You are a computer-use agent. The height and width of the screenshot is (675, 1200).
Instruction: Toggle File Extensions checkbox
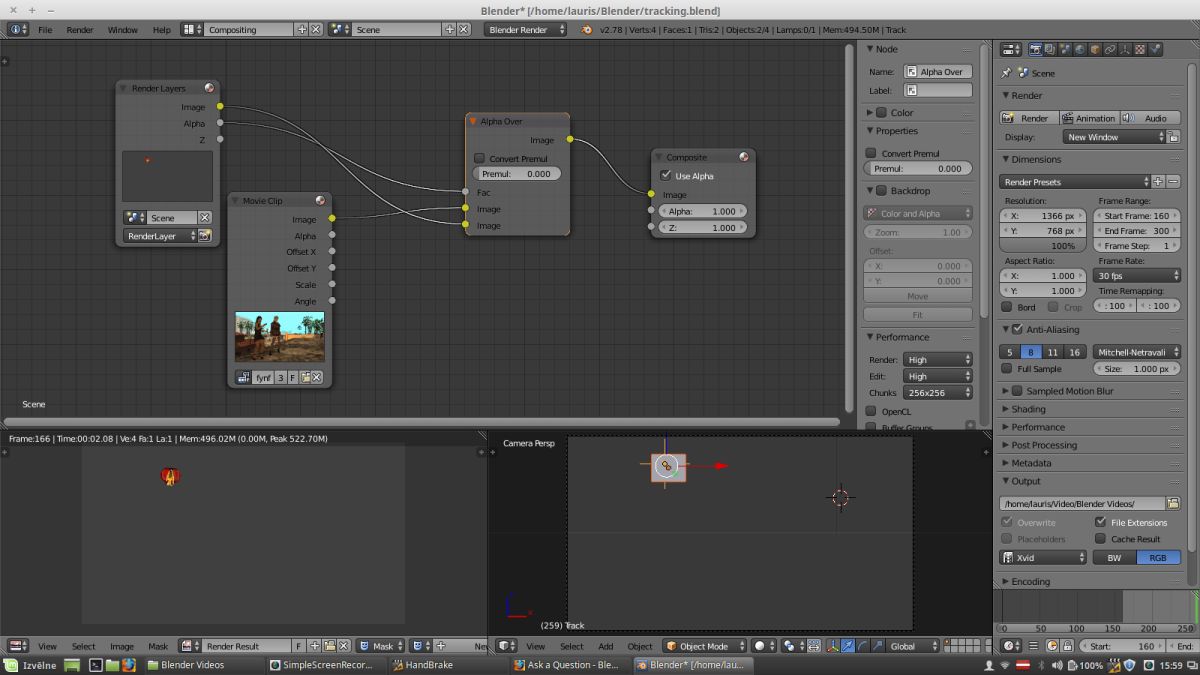coord(1101,522)
